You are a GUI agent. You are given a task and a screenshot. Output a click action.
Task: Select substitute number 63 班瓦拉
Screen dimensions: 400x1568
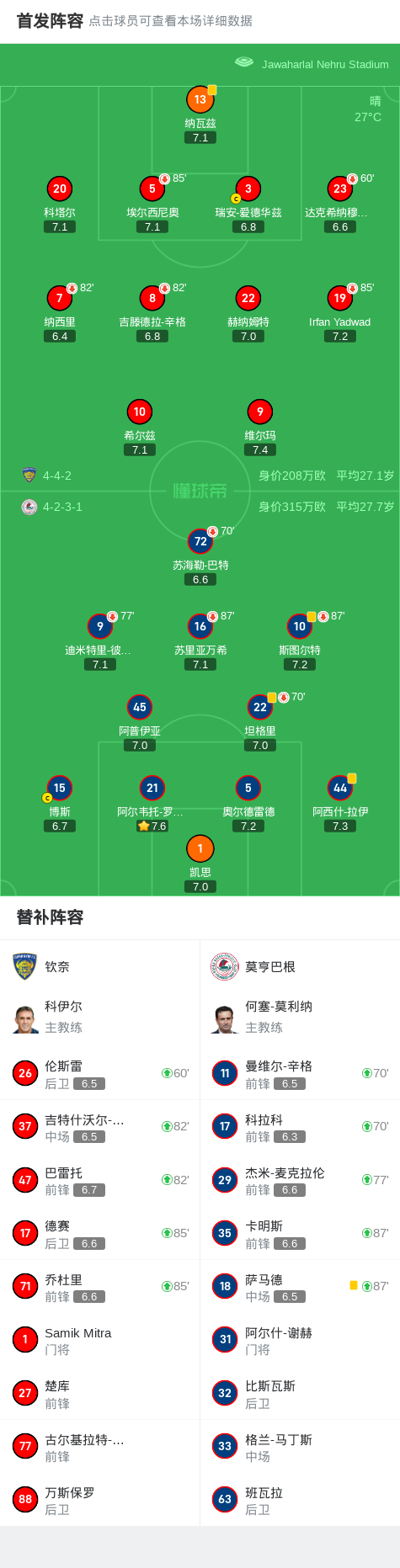300,1499
